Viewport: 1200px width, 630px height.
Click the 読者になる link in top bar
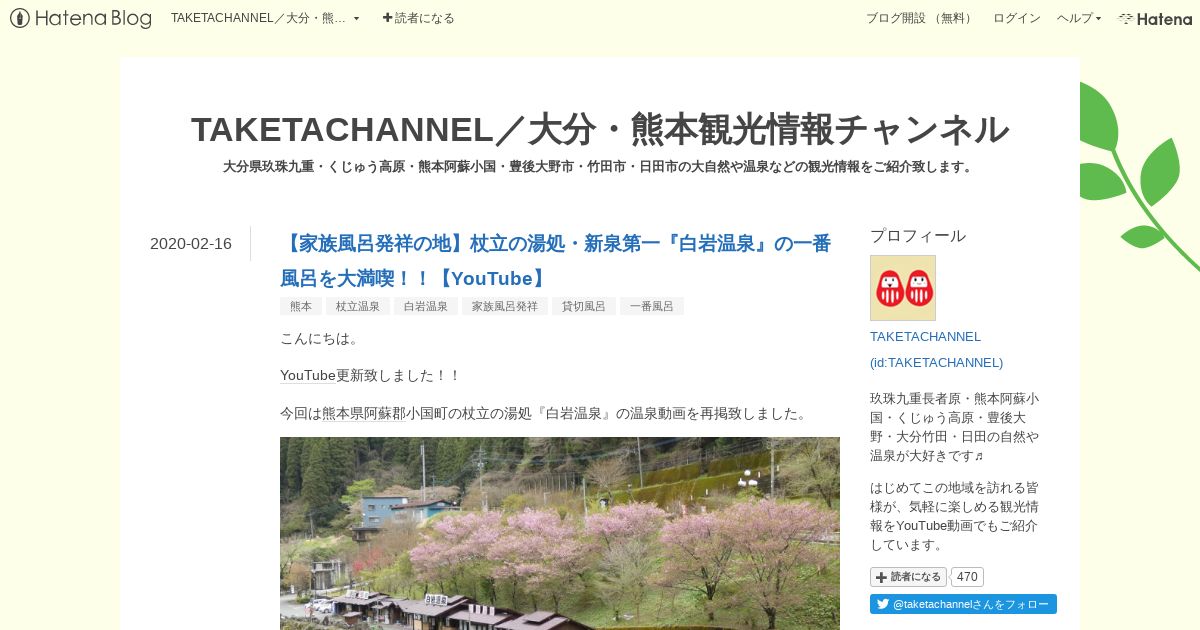(x=418, y=18)
